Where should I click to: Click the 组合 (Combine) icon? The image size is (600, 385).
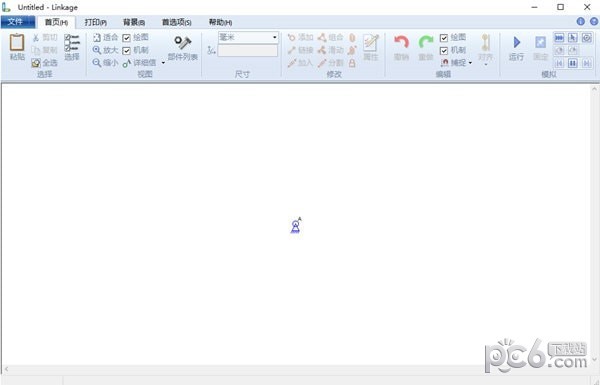(322, 38)
